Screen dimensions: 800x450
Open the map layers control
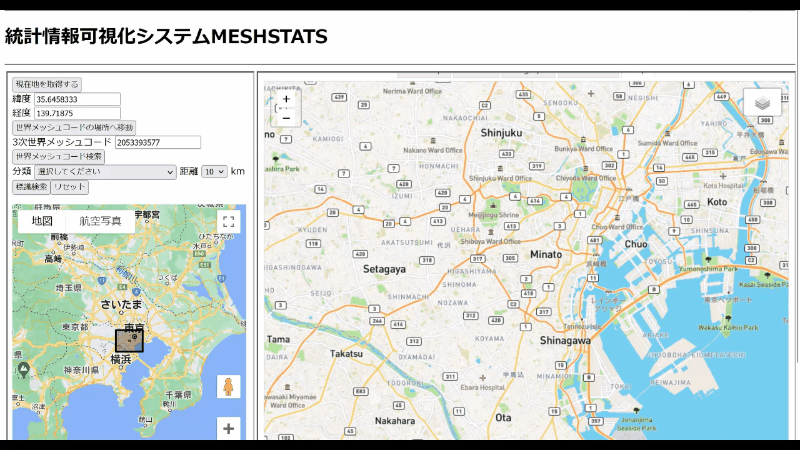coord(762,103)
